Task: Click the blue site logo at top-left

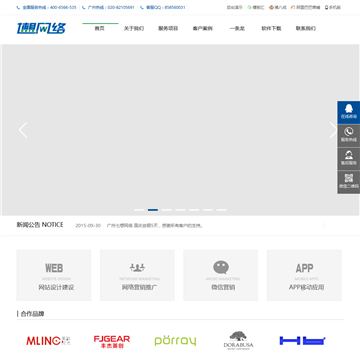Action: 41,28
